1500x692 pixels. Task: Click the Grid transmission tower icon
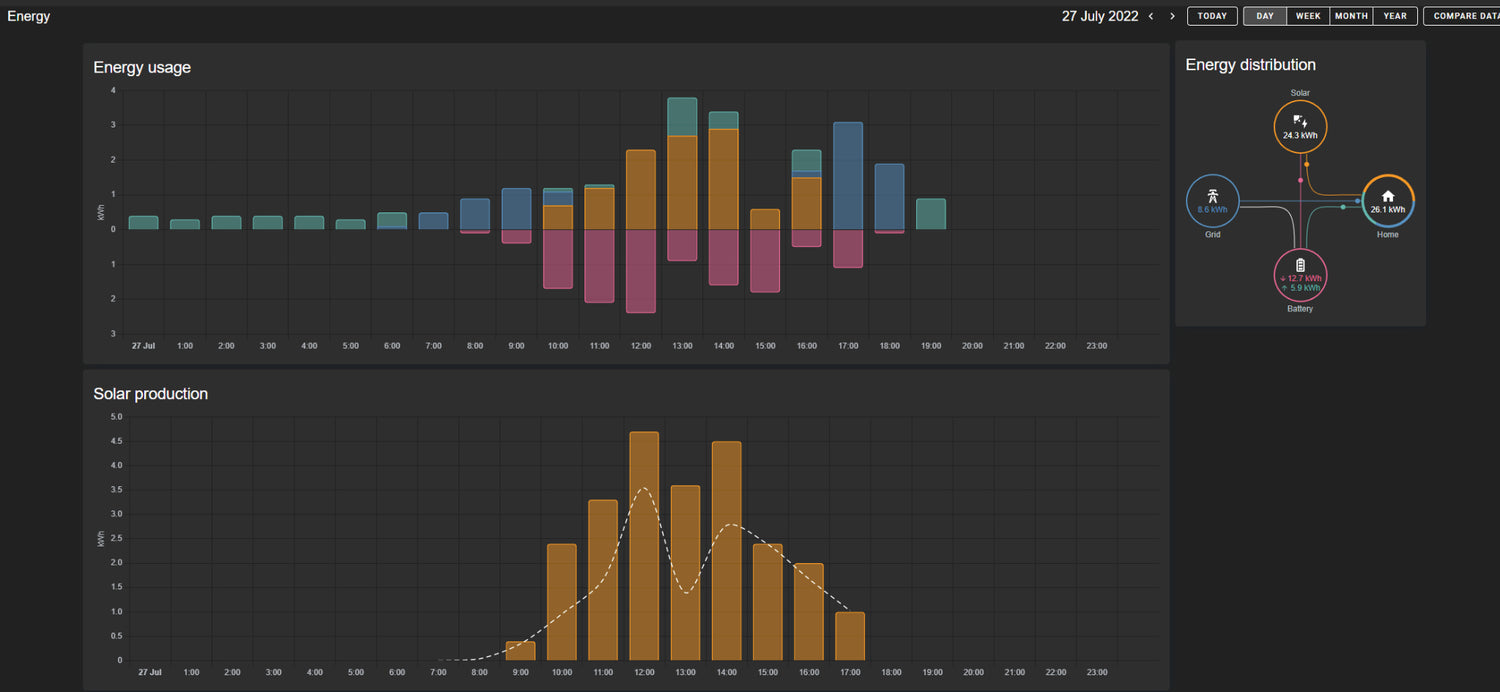pyautogui.click(x=1212, y=196)
